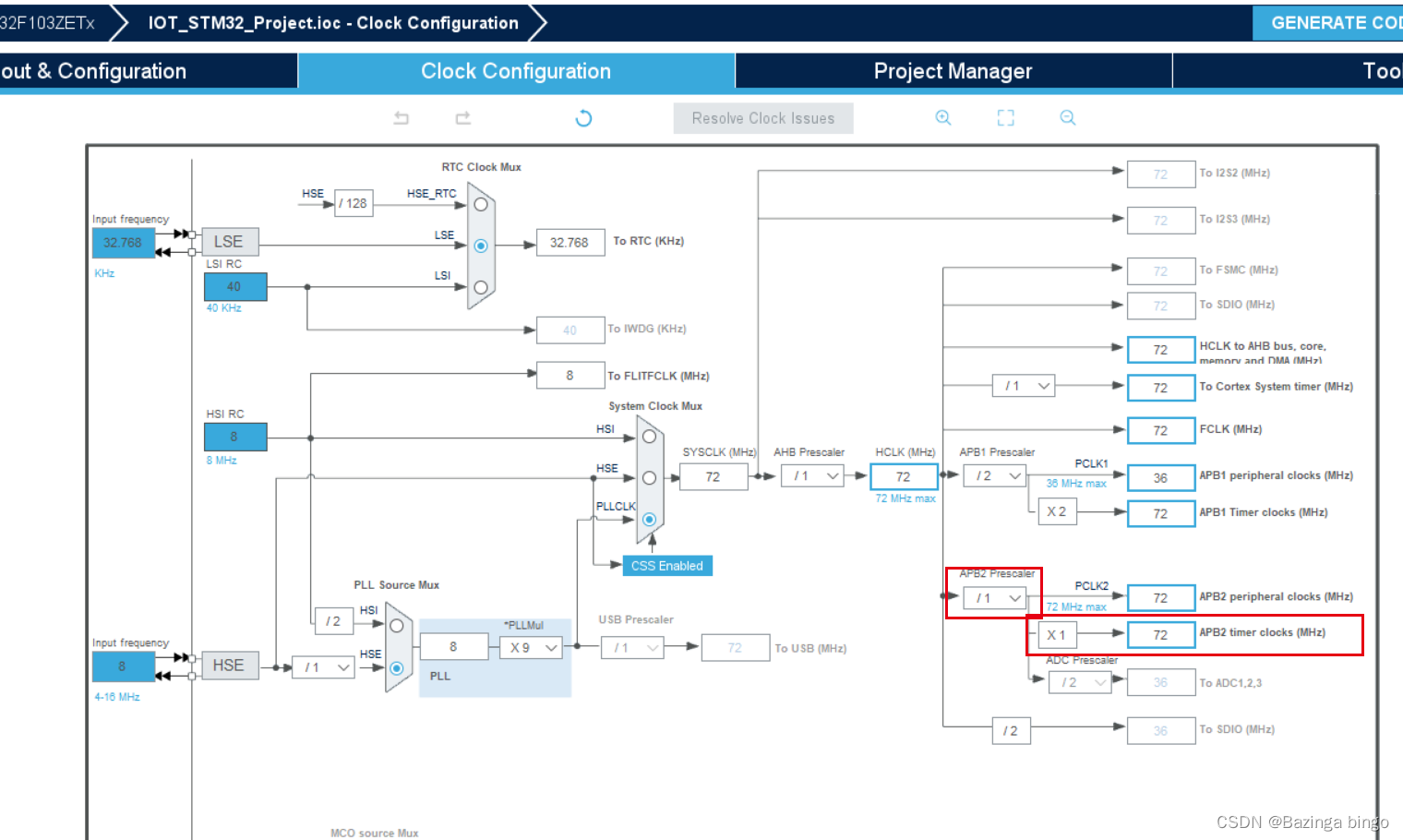The height and width of the screenshot is (840, 1403).
Task: Click the To USB (MHz) value box
Action: 736,648
